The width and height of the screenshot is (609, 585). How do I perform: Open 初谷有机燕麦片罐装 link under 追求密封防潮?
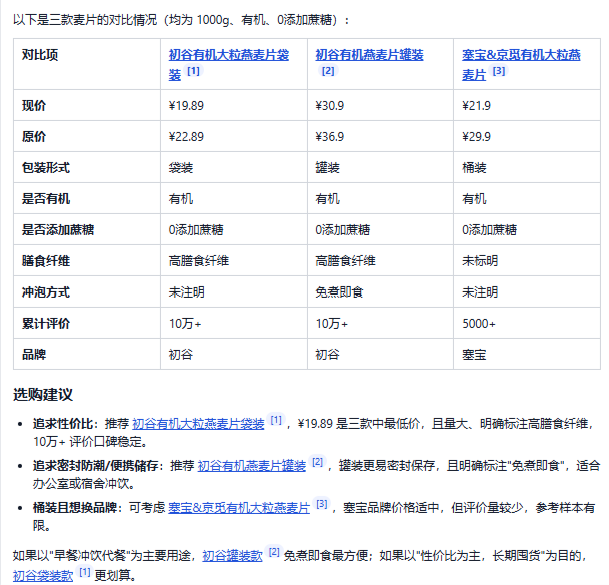[x=252, y=466]
